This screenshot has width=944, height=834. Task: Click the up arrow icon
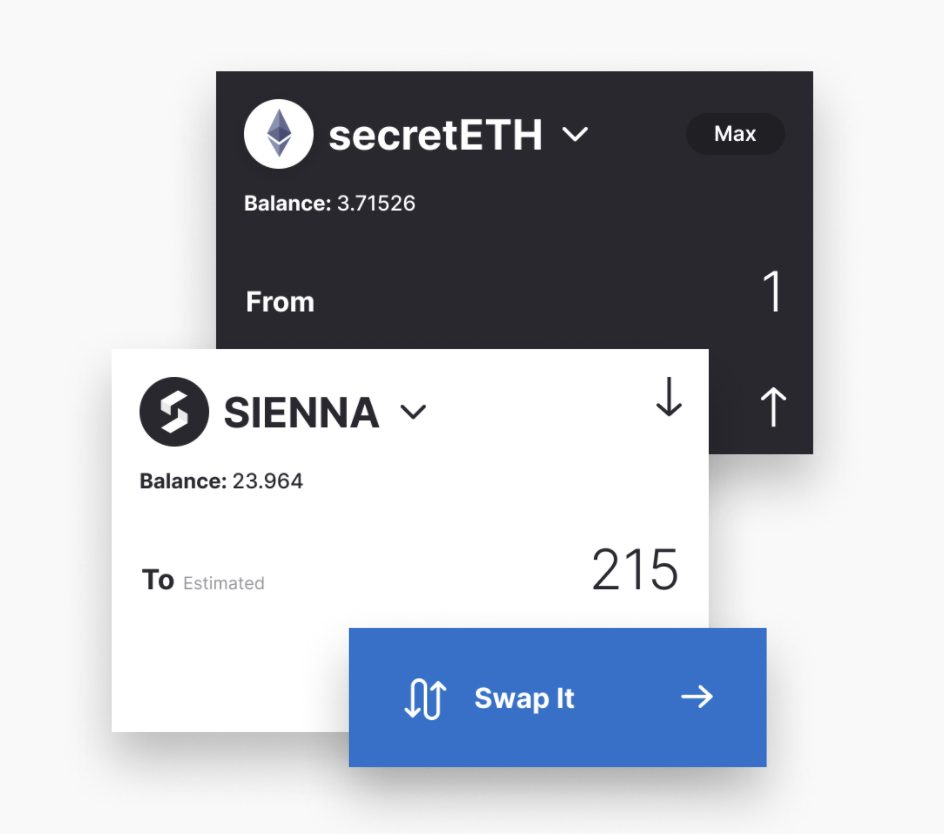pos(772,407)
